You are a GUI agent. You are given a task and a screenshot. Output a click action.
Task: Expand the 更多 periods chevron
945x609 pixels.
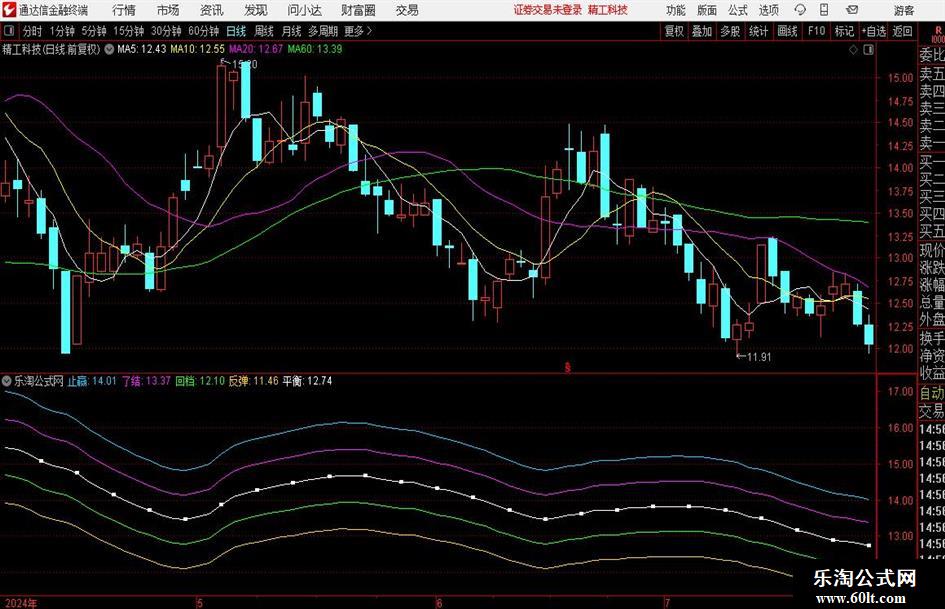coord(369,31)
